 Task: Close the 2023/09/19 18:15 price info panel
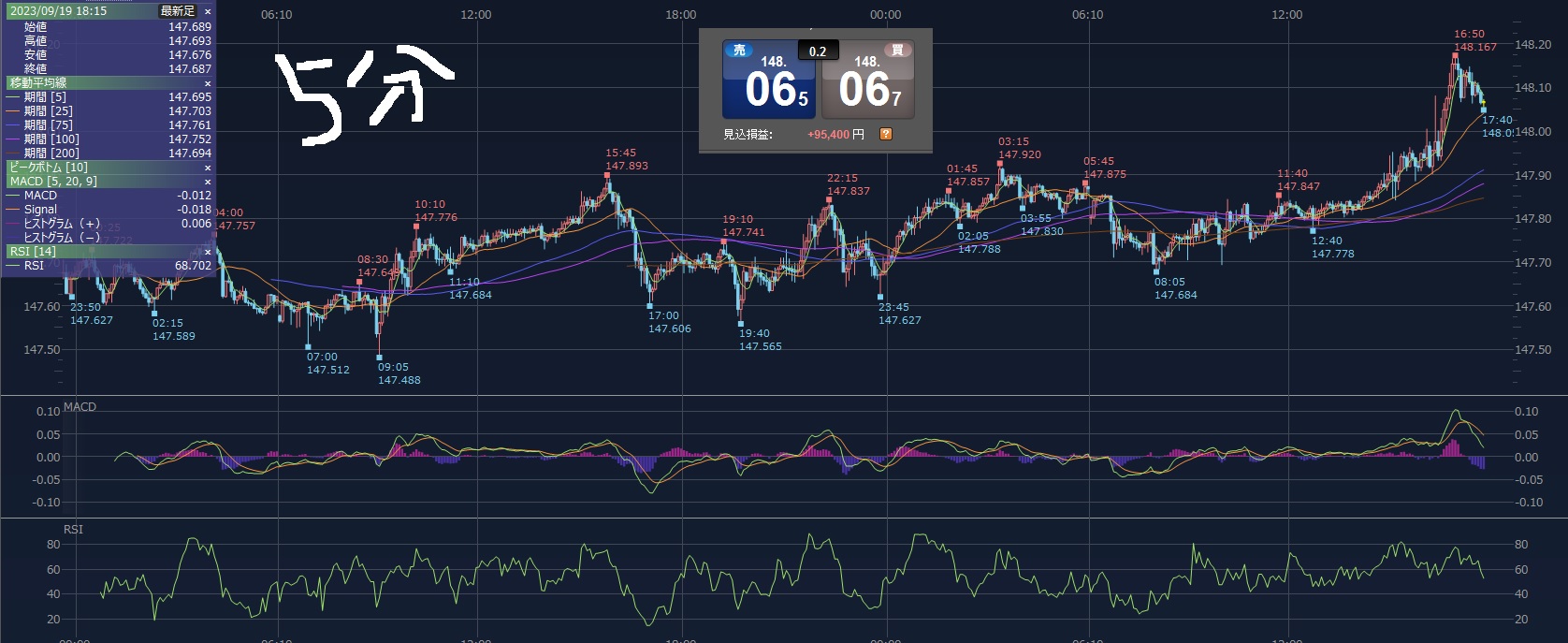[208, 11]
